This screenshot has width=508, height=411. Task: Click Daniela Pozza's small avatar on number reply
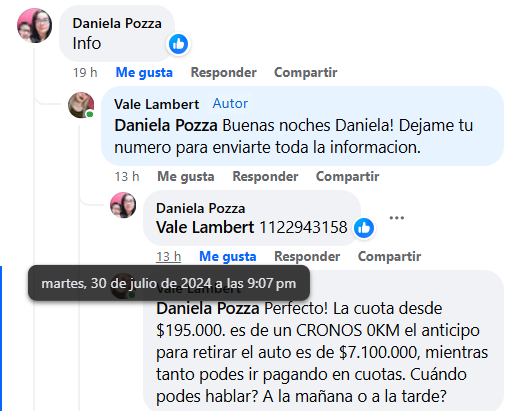click(x=123, y=205)
